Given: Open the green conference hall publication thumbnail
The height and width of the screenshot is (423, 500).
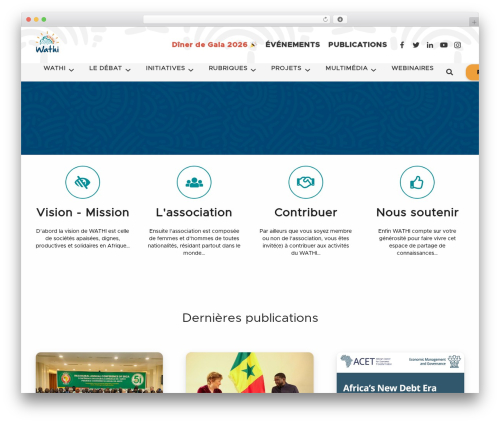Looking at the screenshot, I should tap(99, 373).
